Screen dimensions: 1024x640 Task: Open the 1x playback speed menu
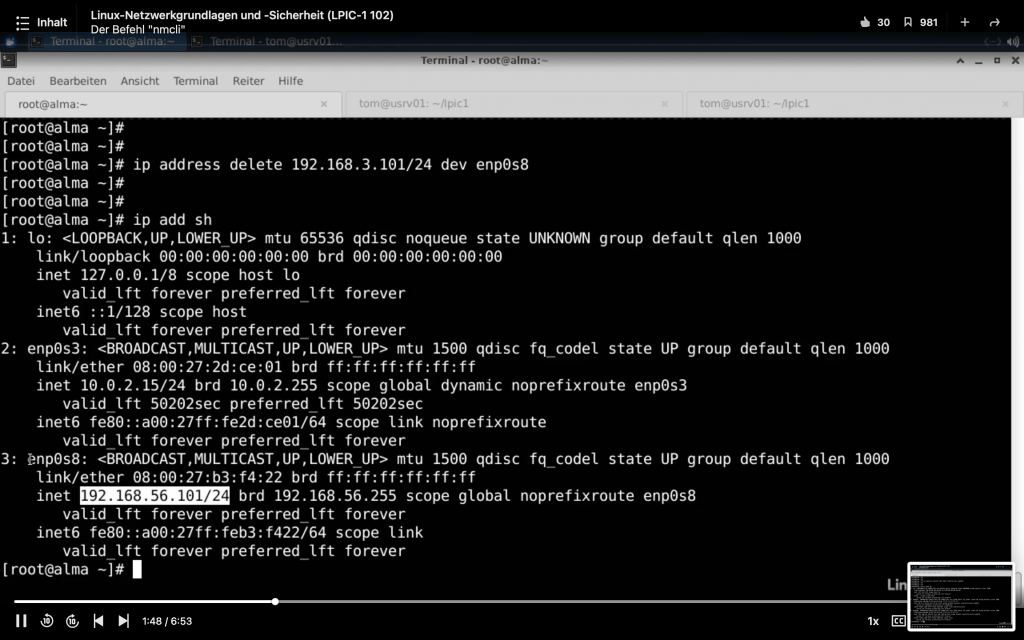point(873,621)
